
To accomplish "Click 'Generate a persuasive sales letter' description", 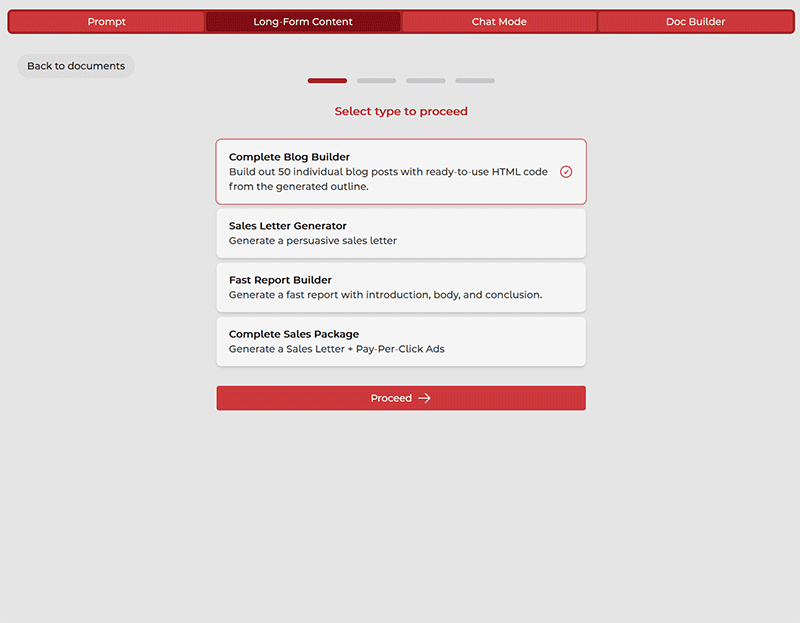I will 312,241.
